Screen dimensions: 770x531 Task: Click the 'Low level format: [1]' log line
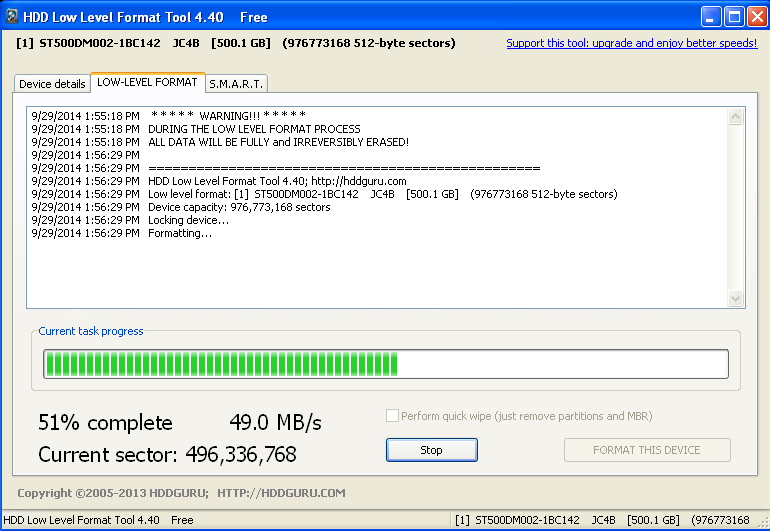(324, 195)
